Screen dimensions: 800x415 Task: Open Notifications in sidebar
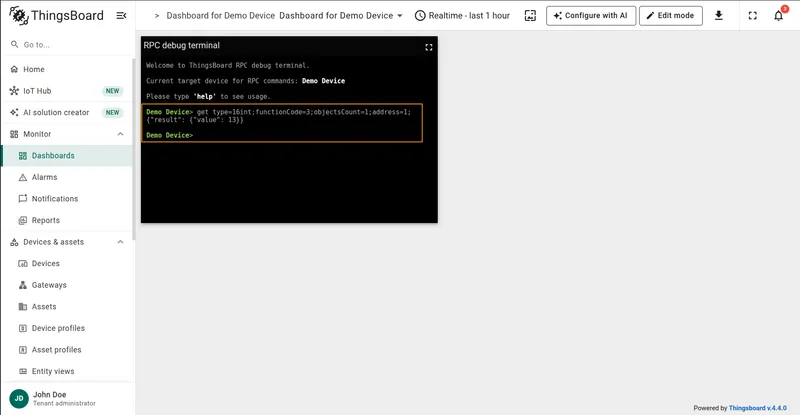coord(67,199)
